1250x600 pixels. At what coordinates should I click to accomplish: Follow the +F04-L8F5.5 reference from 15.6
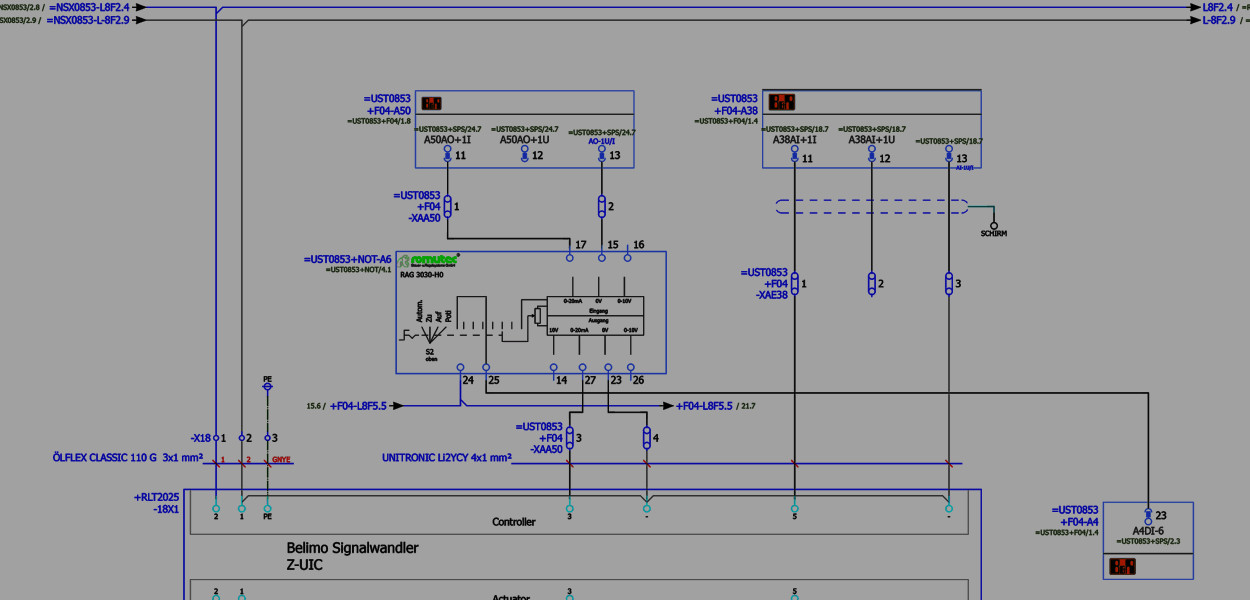click(358, 406)
